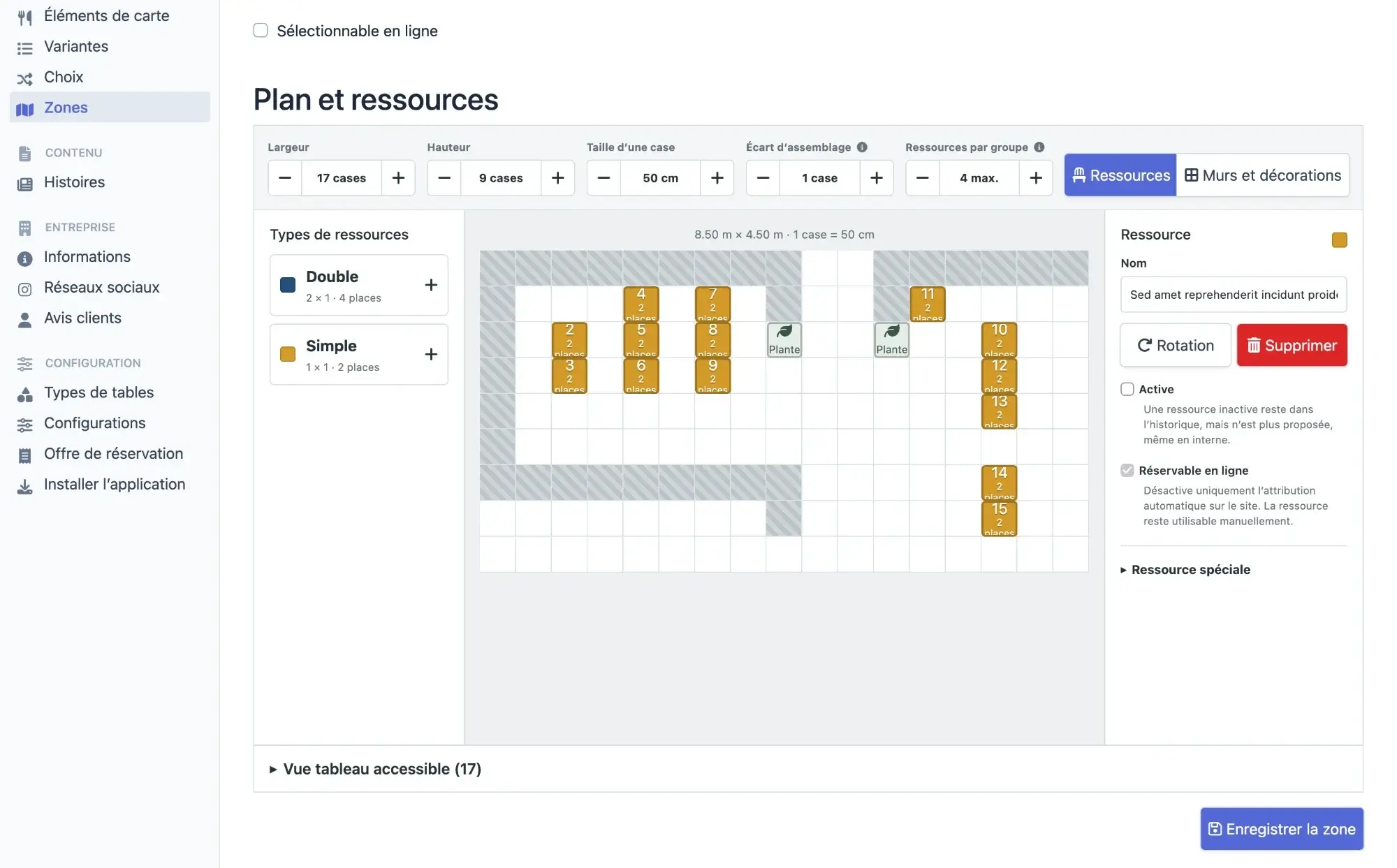Decrease Largeur with the minus button
The width and height of the screenshot is (1397, 868).
285,178
